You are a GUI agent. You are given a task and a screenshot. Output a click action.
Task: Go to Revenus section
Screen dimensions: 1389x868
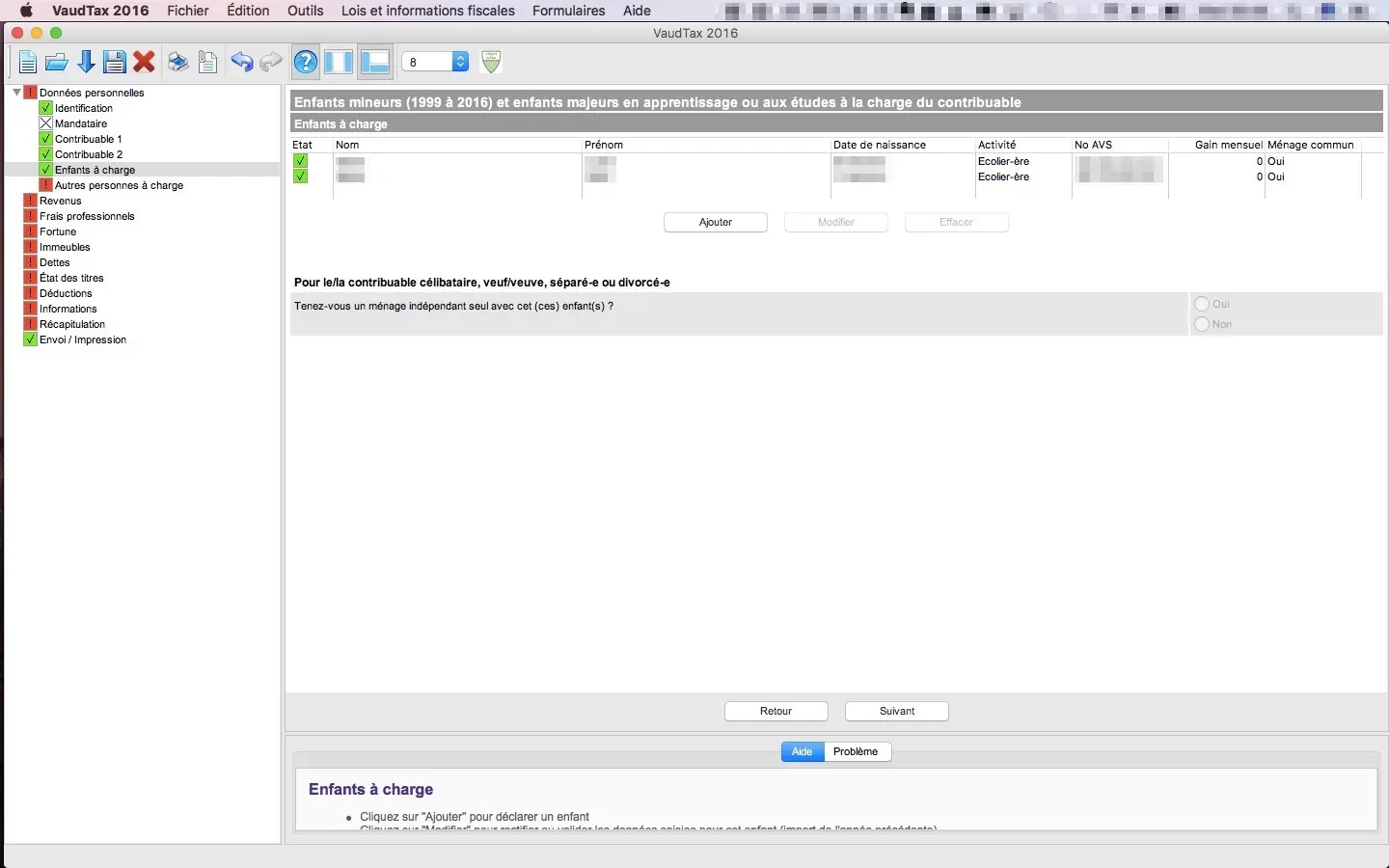click(61, 201)
